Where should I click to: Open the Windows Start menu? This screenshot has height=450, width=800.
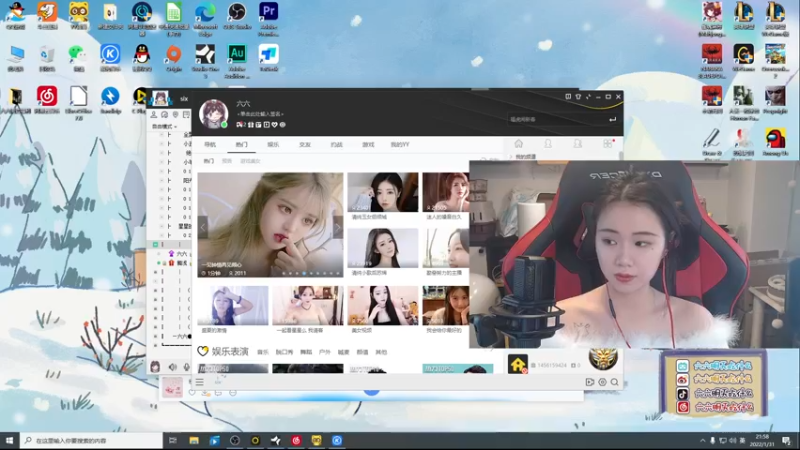[x=9, y=440]
